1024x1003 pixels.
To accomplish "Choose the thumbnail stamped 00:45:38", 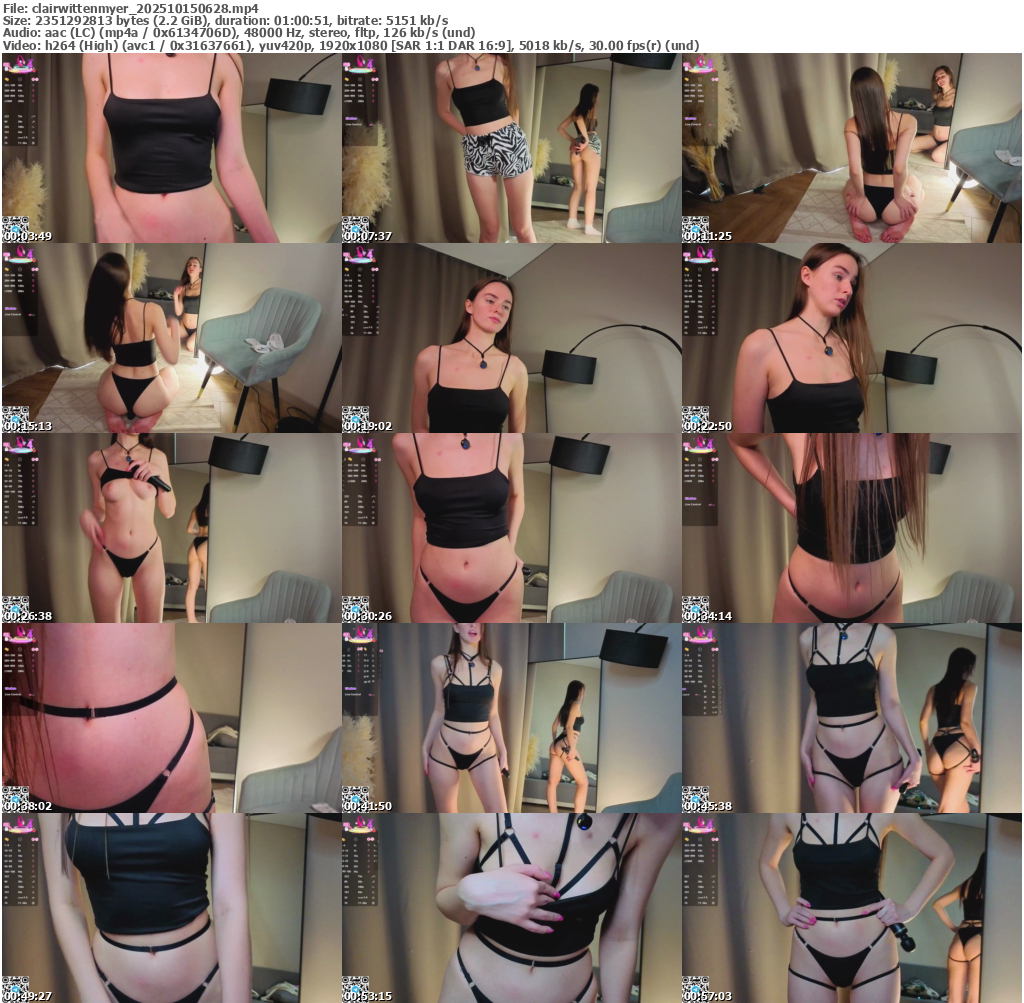I will coord(852,718).
